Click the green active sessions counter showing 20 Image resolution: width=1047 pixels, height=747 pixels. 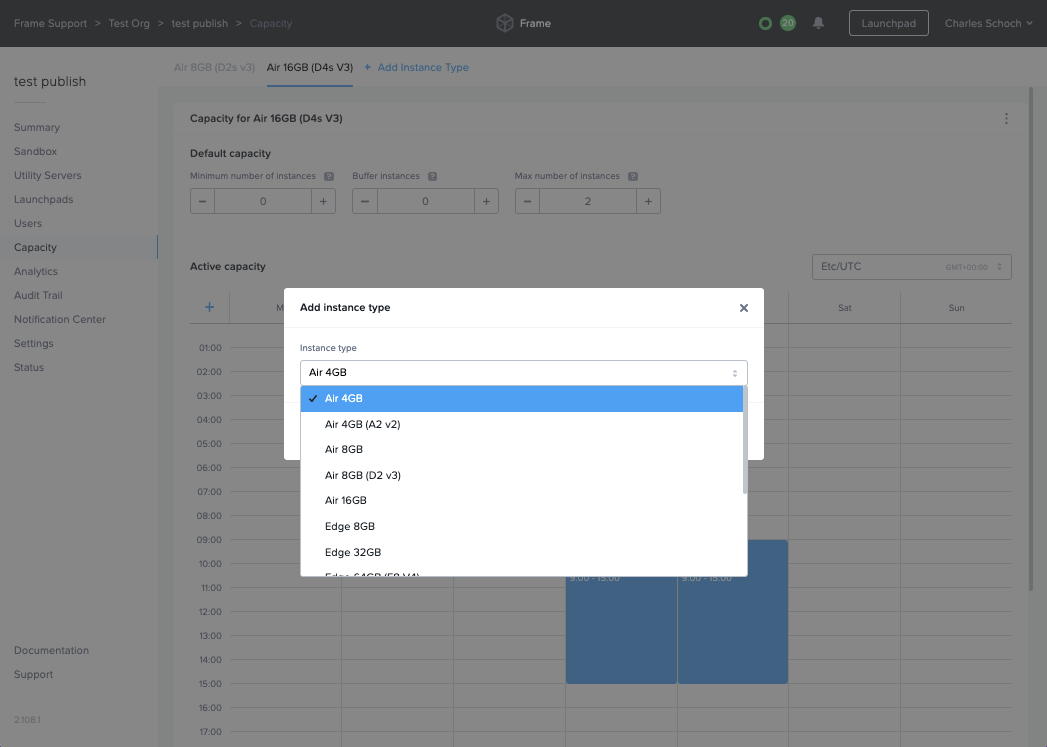pyautogui.click(x=789, y=22)
